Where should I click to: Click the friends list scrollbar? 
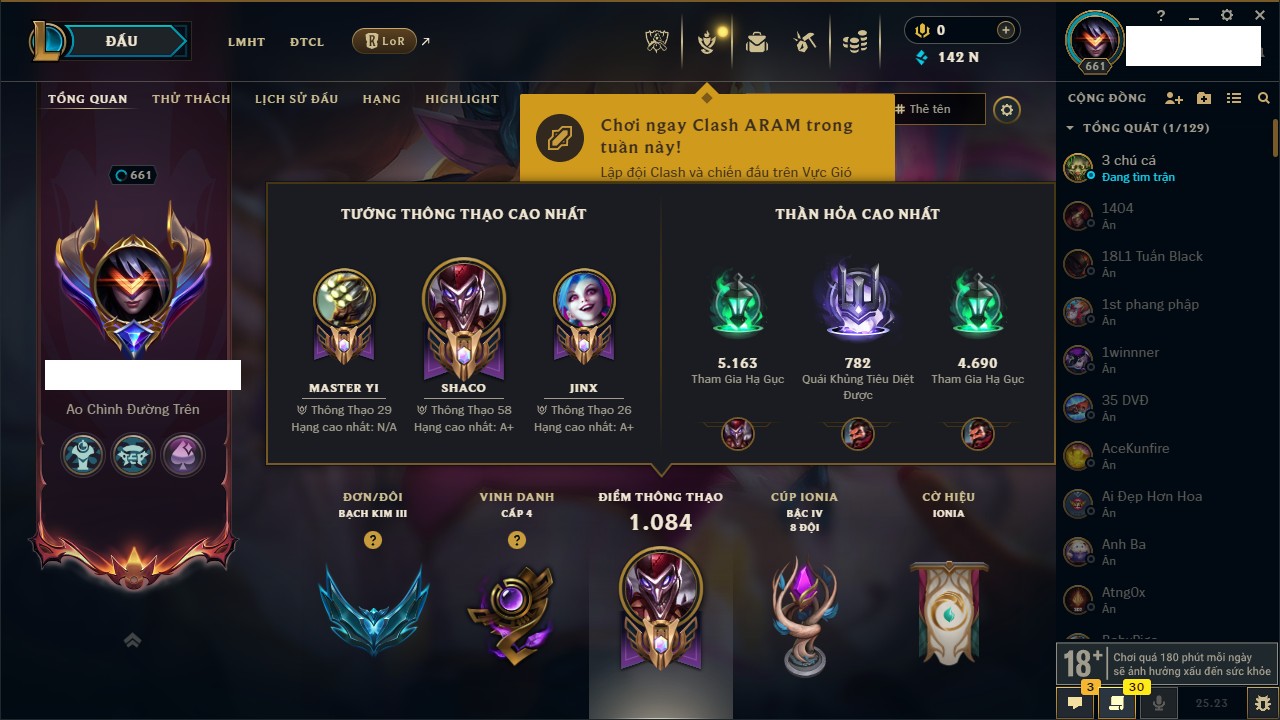pos(1274,137)
